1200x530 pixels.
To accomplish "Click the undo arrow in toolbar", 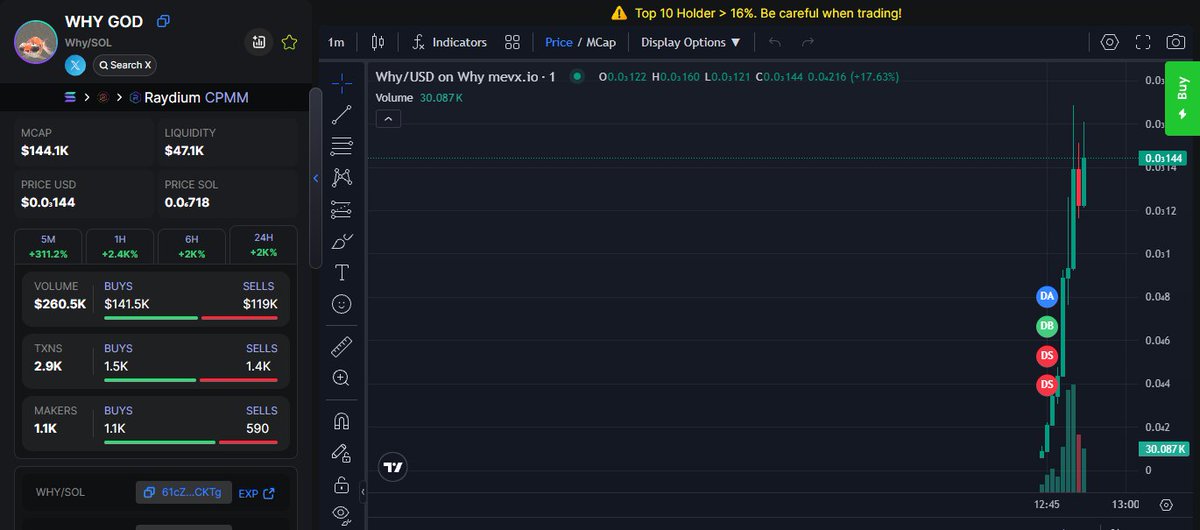I will pos(775,42).
